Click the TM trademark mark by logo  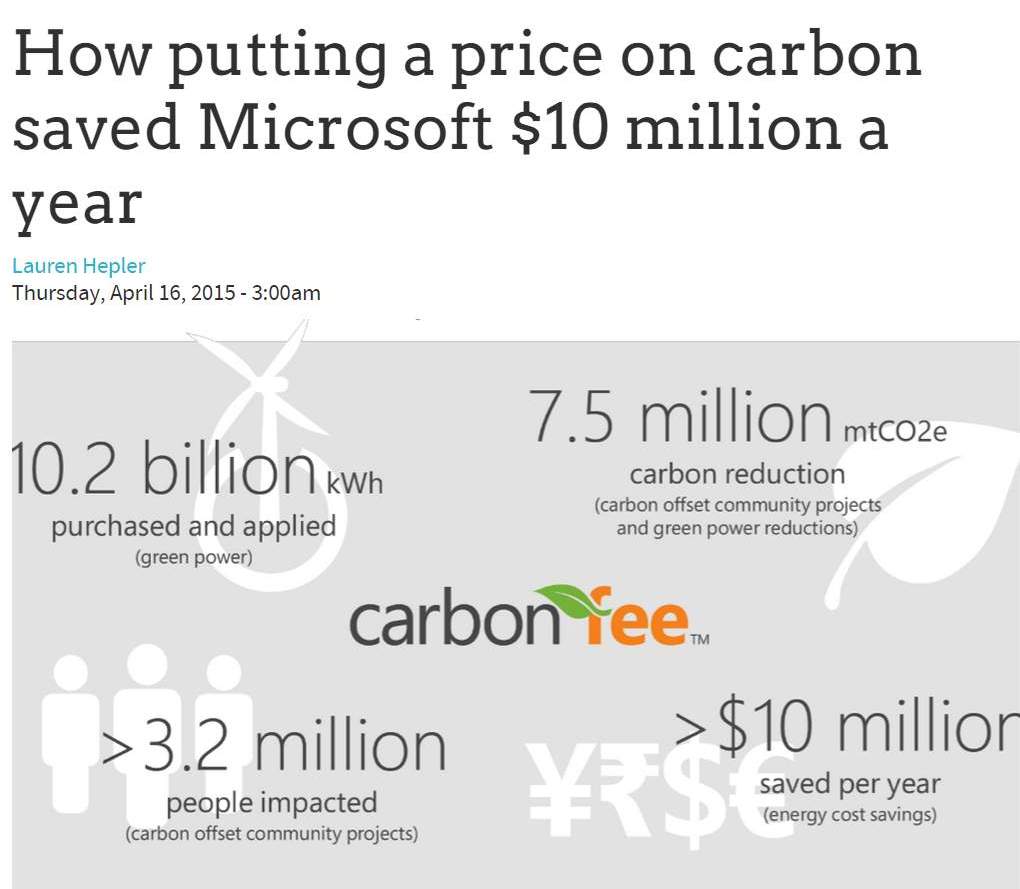click(700, 640)
